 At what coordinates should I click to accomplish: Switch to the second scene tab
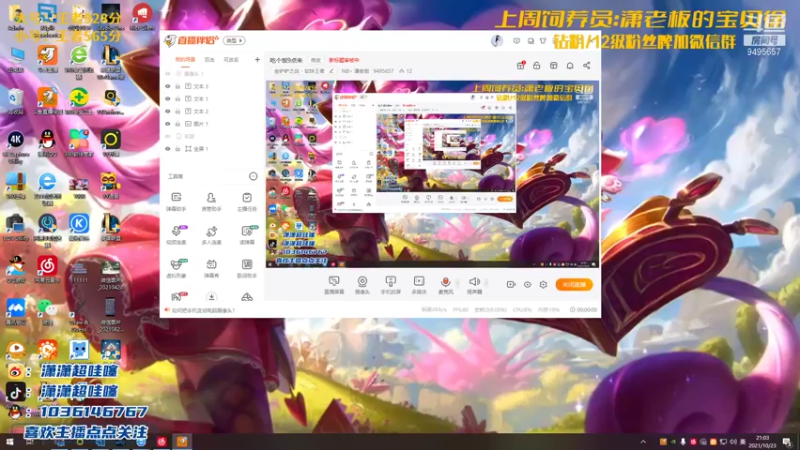(210, 60)
